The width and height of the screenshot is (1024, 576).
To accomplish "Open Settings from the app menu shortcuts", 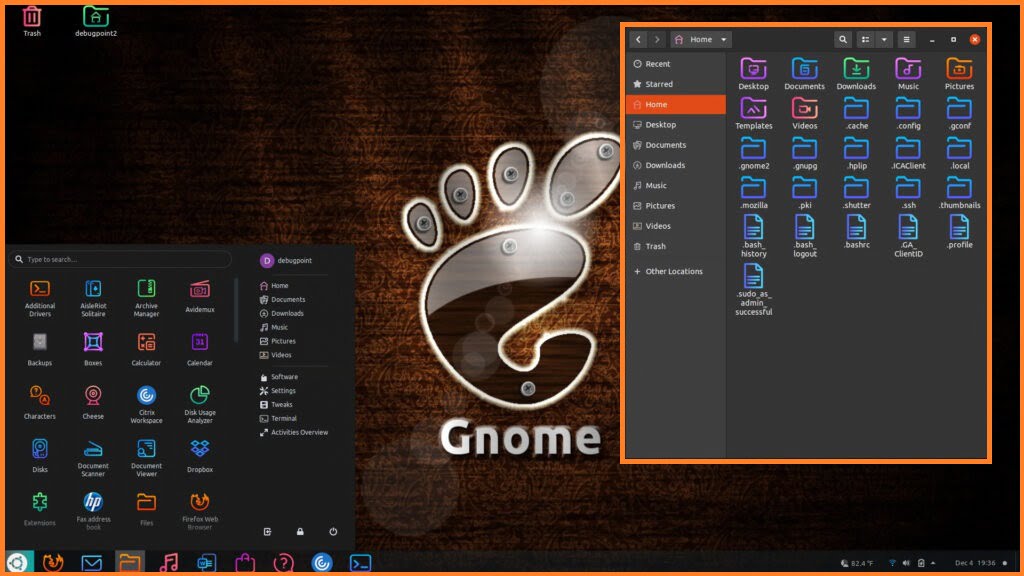I will click(278, 391).
